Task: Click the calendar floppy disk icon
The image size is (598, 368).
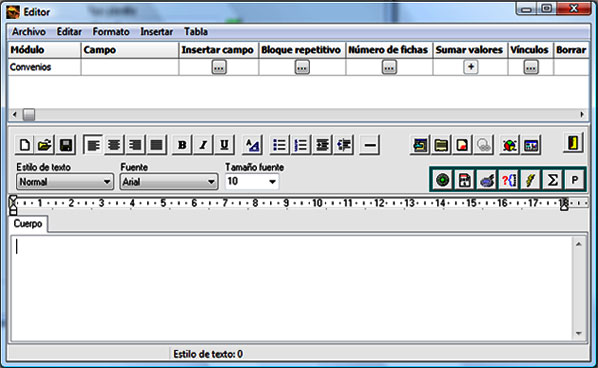Action: [x=465, y=180]
